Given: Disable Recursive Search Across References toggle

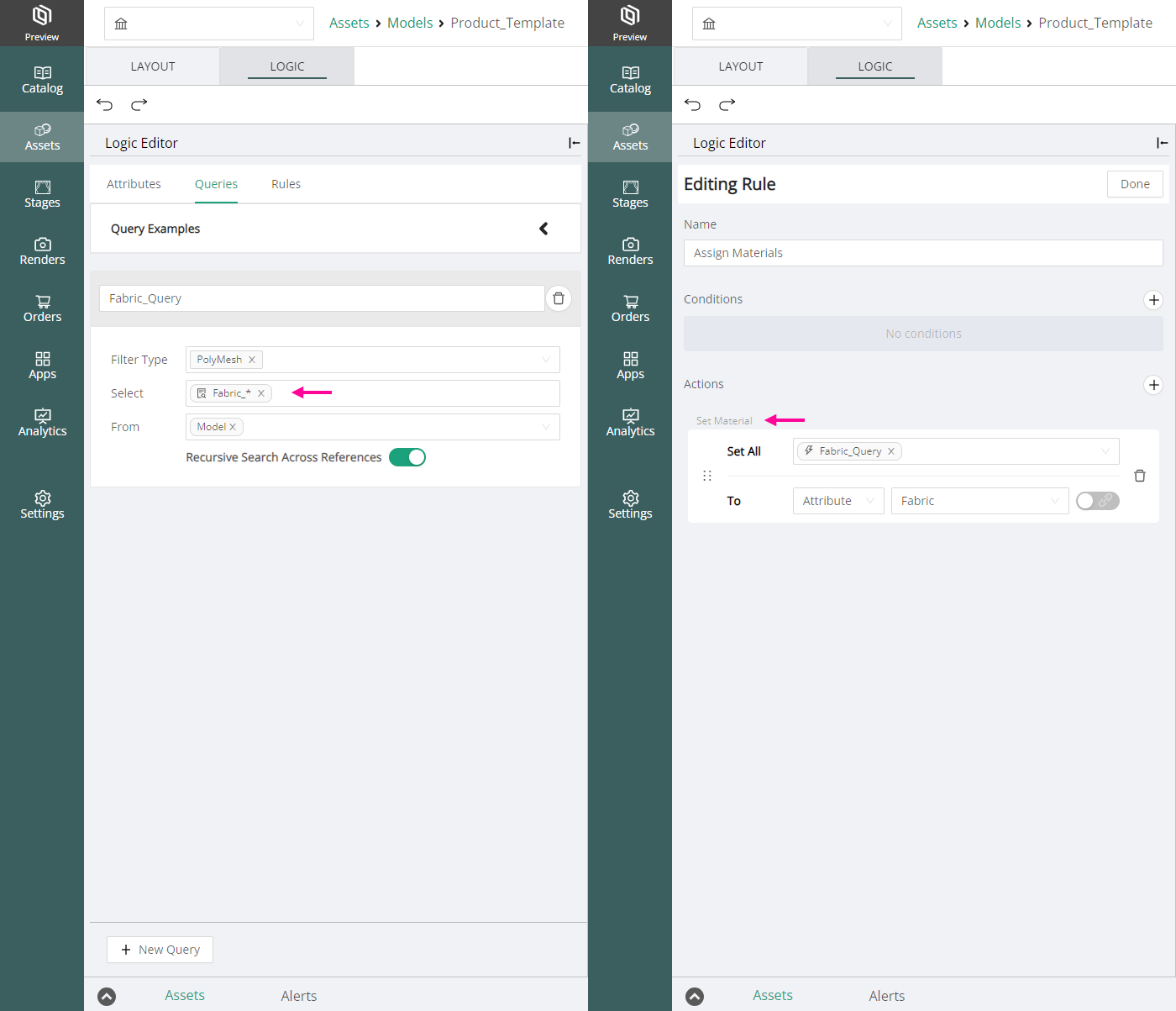Looking at the screenshot, I should (407, 457).
